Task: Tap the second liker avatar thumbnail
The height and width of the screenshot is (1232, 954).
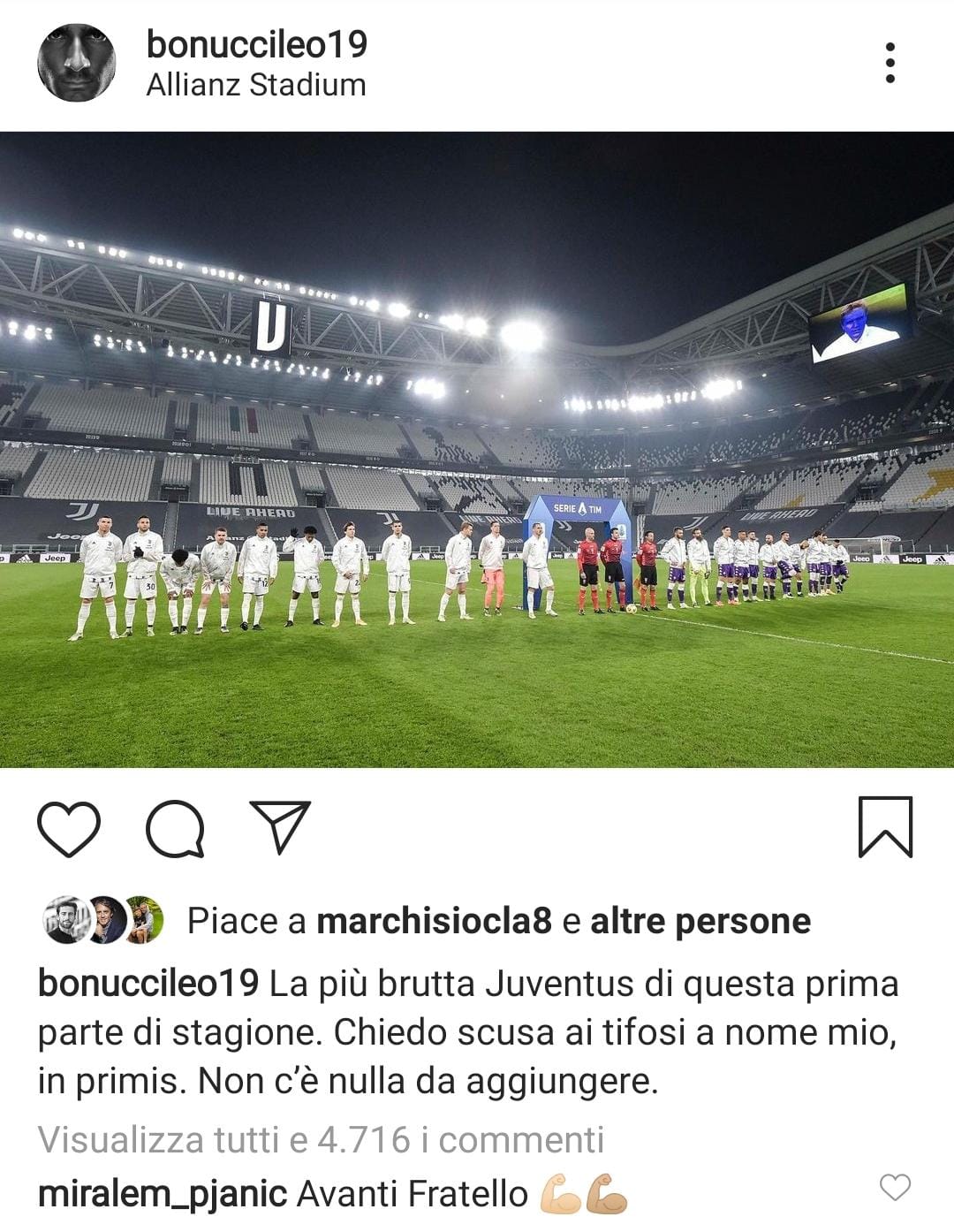Action: 107,920
